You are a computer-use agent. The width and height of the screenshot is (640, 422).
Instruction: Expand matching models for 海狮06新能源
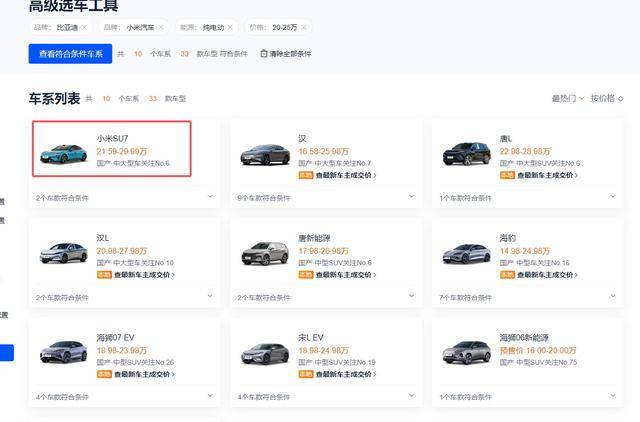tap(613, 395)
